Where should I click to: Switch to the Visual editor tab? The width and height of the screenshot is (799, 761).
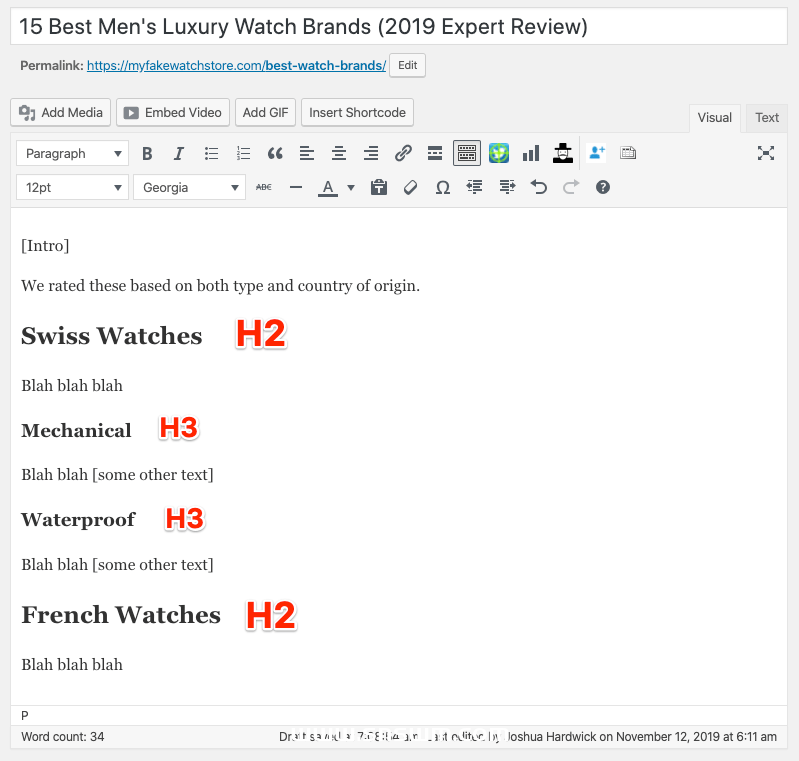click(714, 118)
